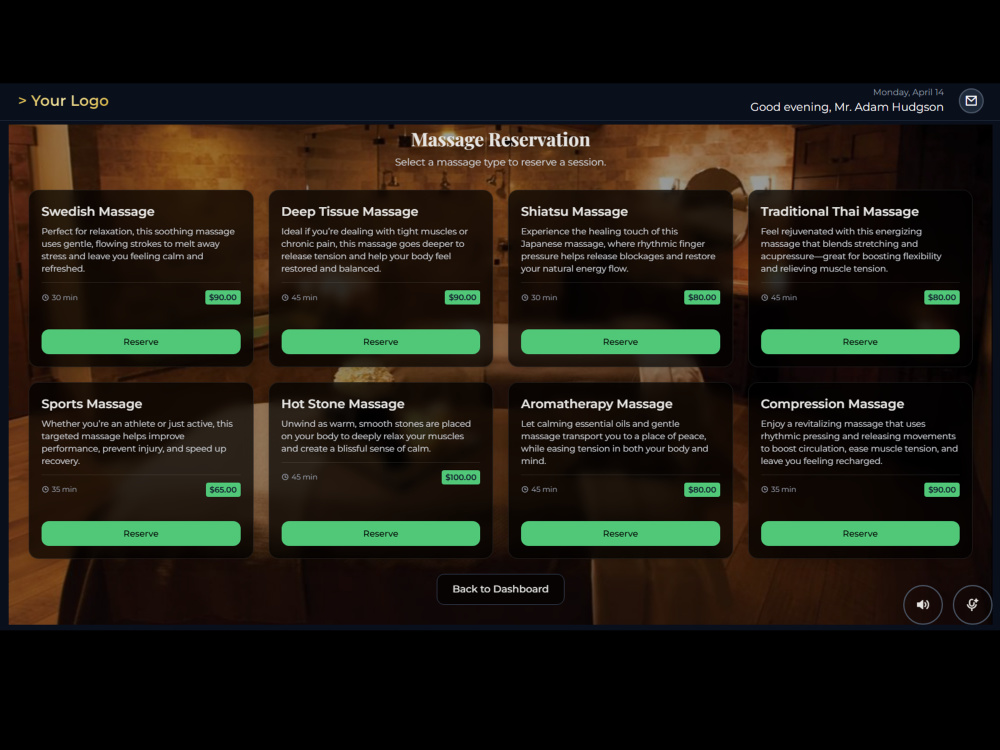Click the 'Massage Reservation' page heading

[x=501, y=140]
